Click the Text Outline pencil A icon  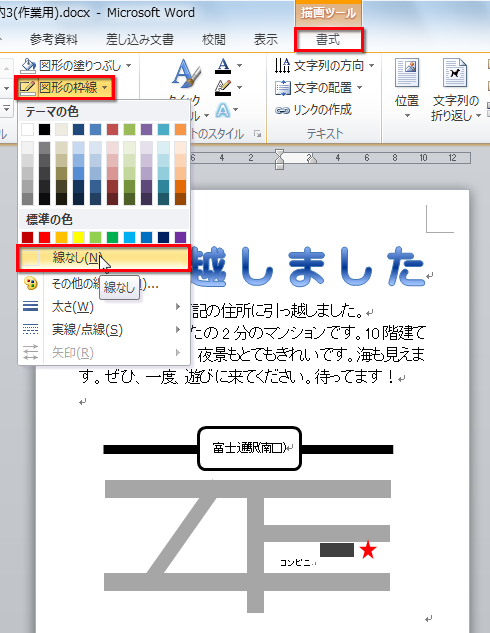tap(223, 88)
